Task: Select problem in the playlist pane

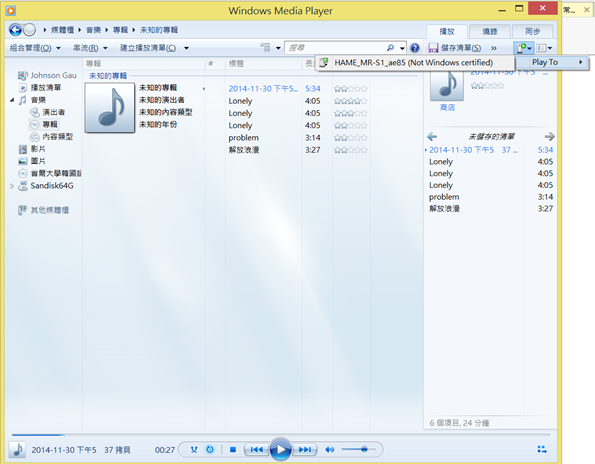Action: pos(444,197)
